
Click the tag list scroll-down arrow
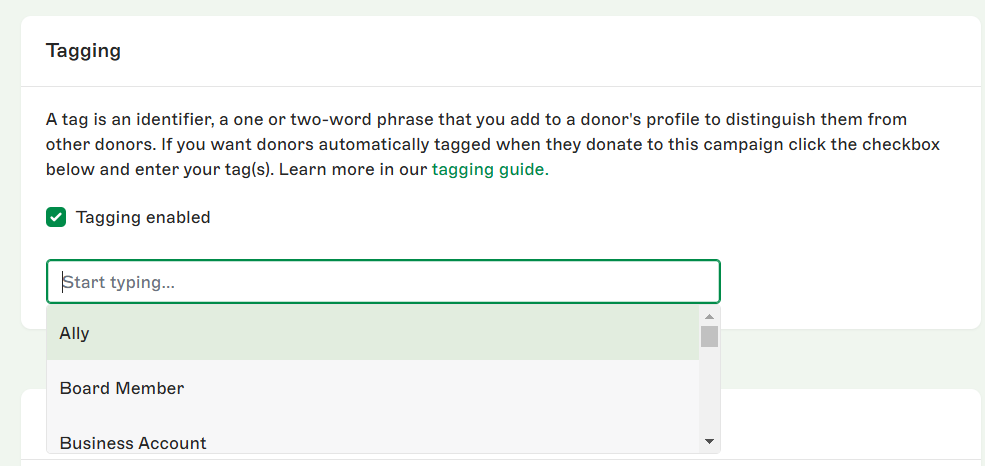tap(709, 441)
